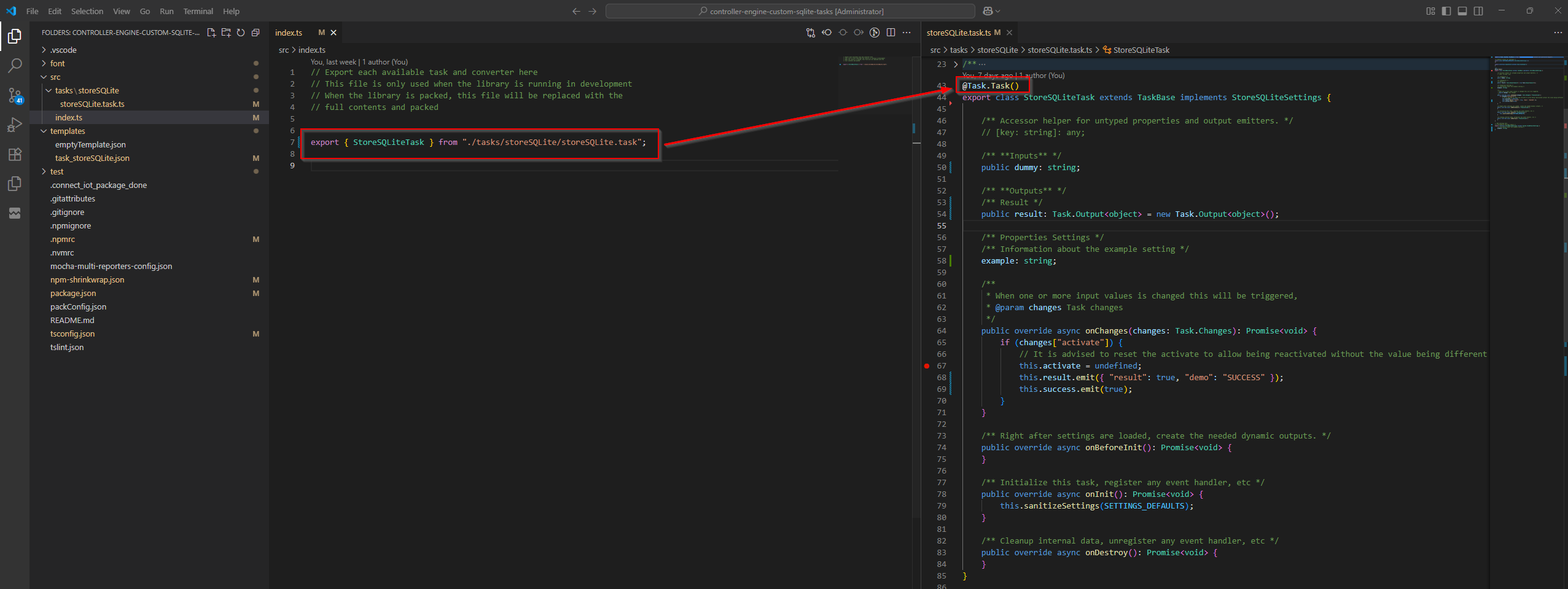
Task: Close the storeSQLite.task.ts tab
Action: coord(1009,33)
